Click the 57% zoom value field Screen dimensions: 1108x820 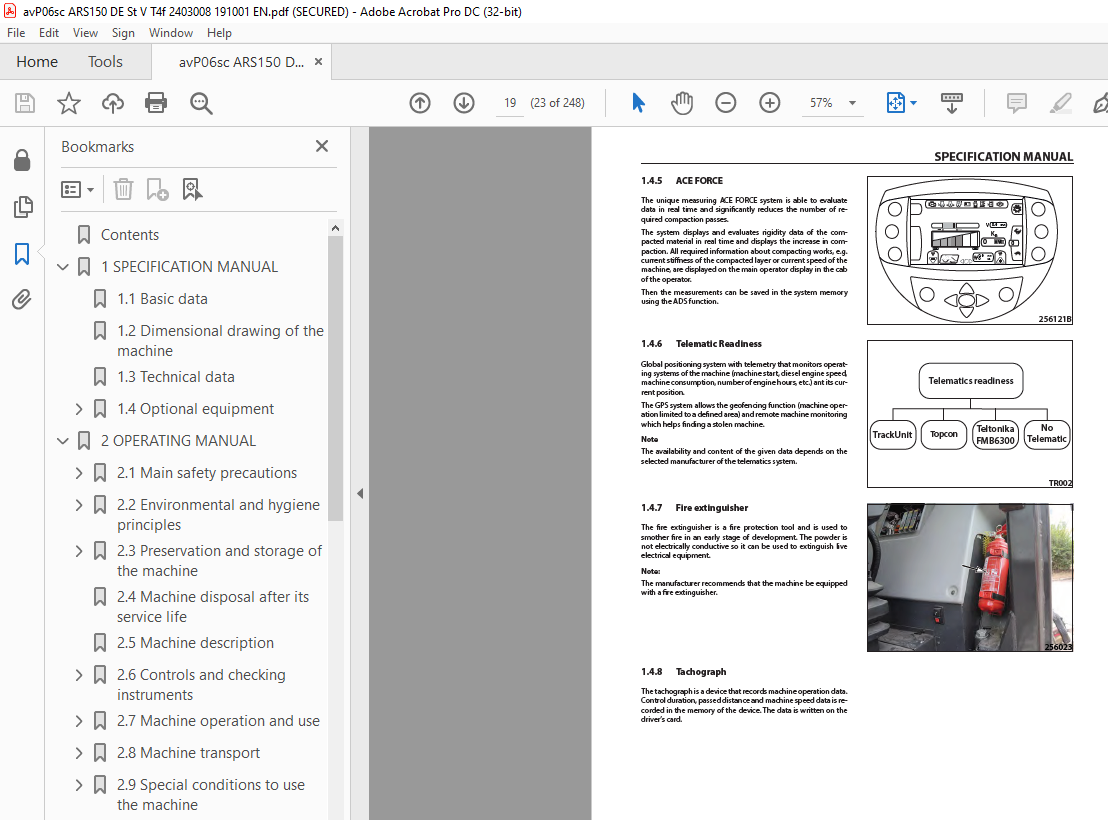820,103
